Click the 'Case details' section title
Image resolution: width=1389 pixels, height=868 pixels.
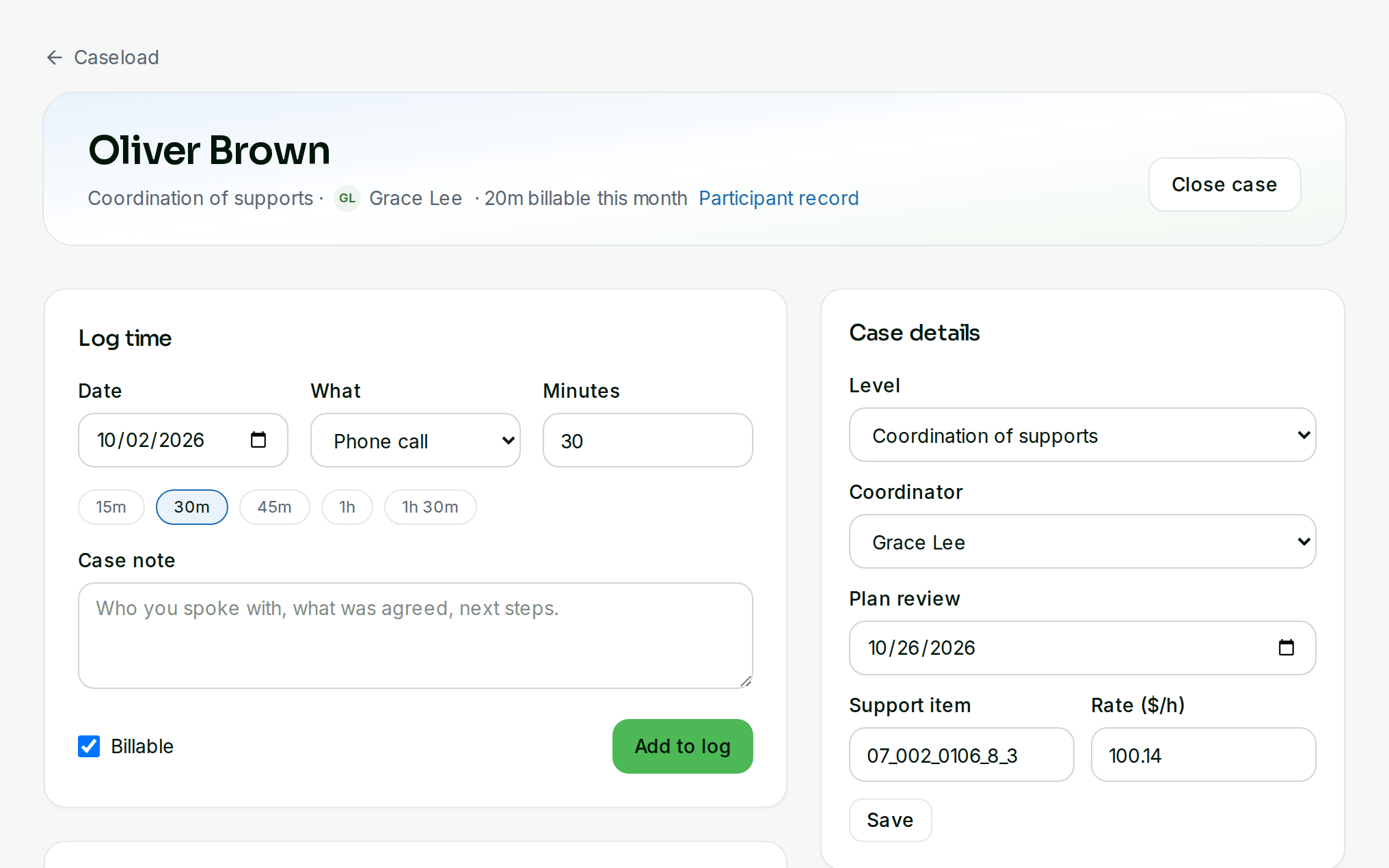click(914, 333)
